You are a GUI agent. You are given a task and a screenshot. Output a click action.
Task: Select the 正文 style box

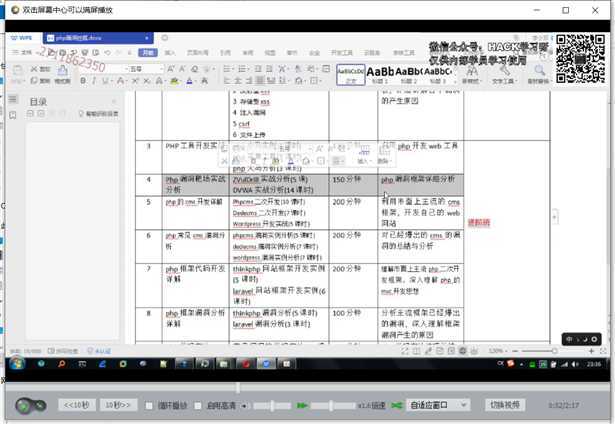(x=351, y=75)
